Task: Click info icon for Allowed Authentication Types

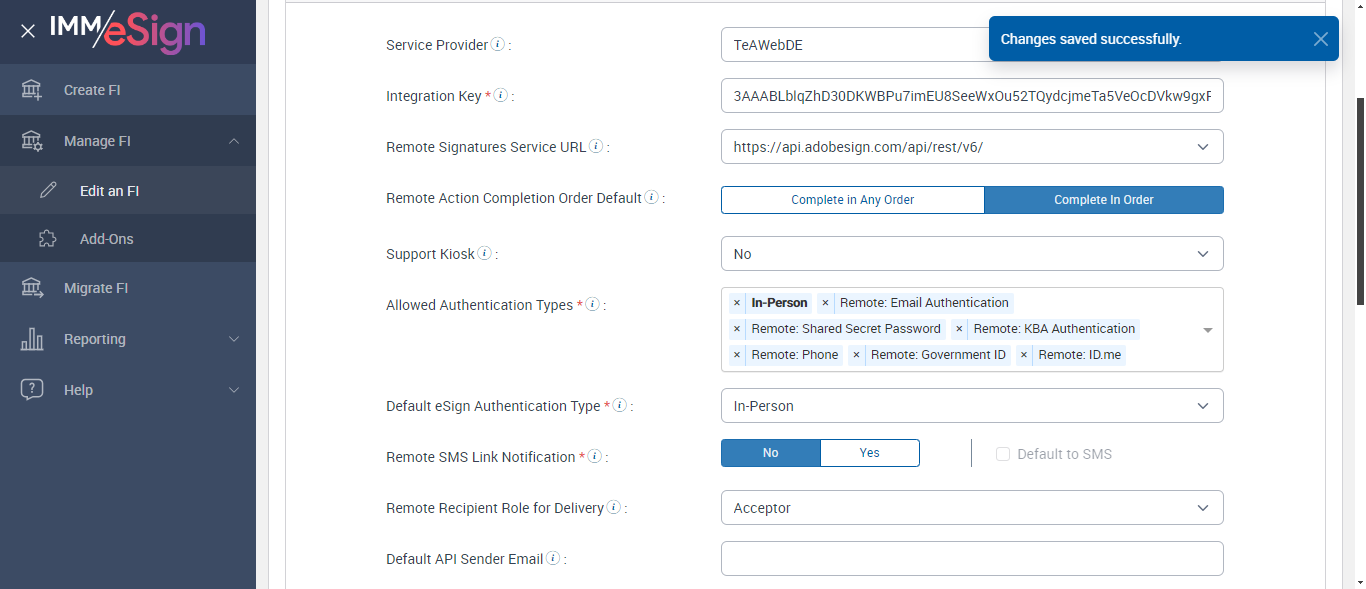Action: click(x=592, y=305)
